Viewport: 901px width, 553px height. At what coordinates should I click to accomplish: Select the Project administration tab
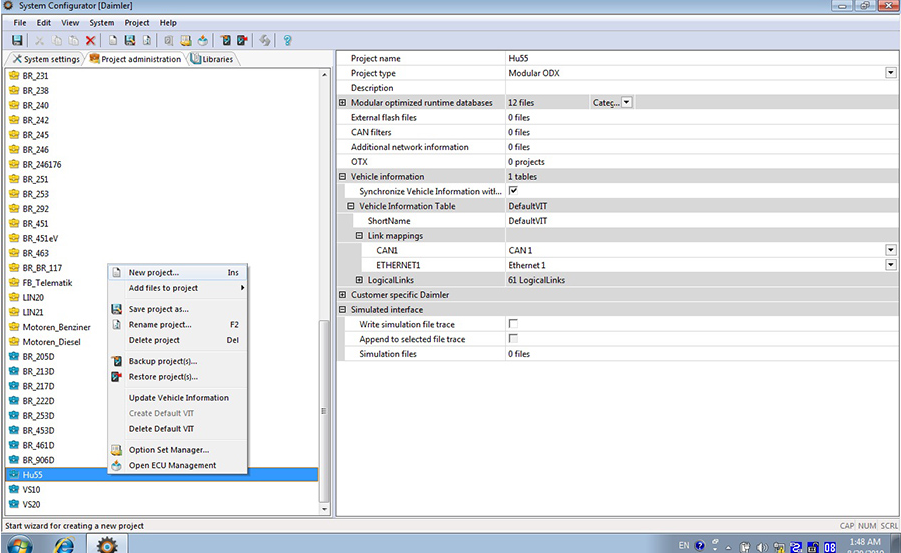[135, 59]
